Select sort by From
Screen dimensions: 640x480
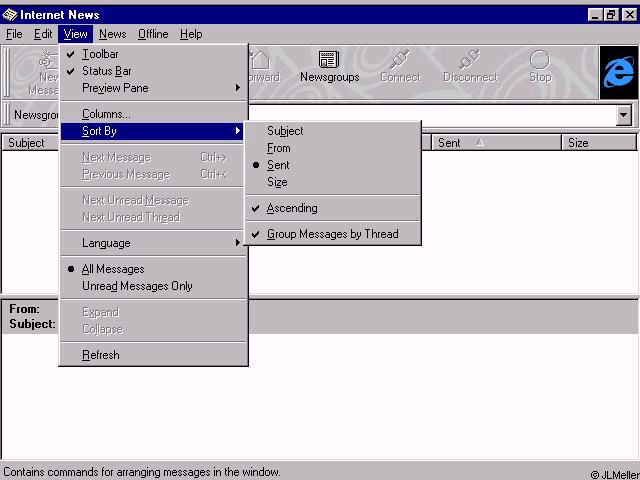point(333,148)
